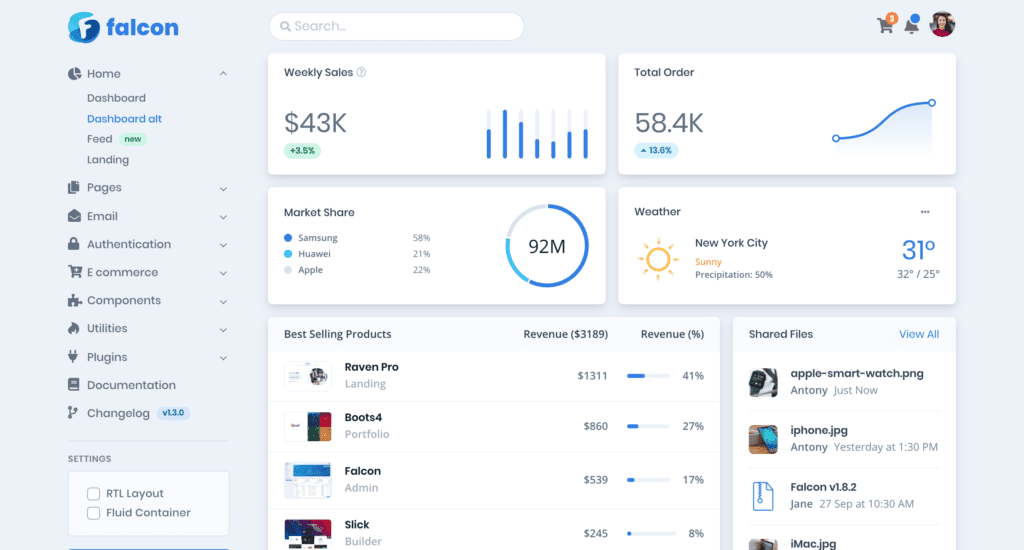Open the Landing menu item

pyautogui.click(x=108, y=159)
